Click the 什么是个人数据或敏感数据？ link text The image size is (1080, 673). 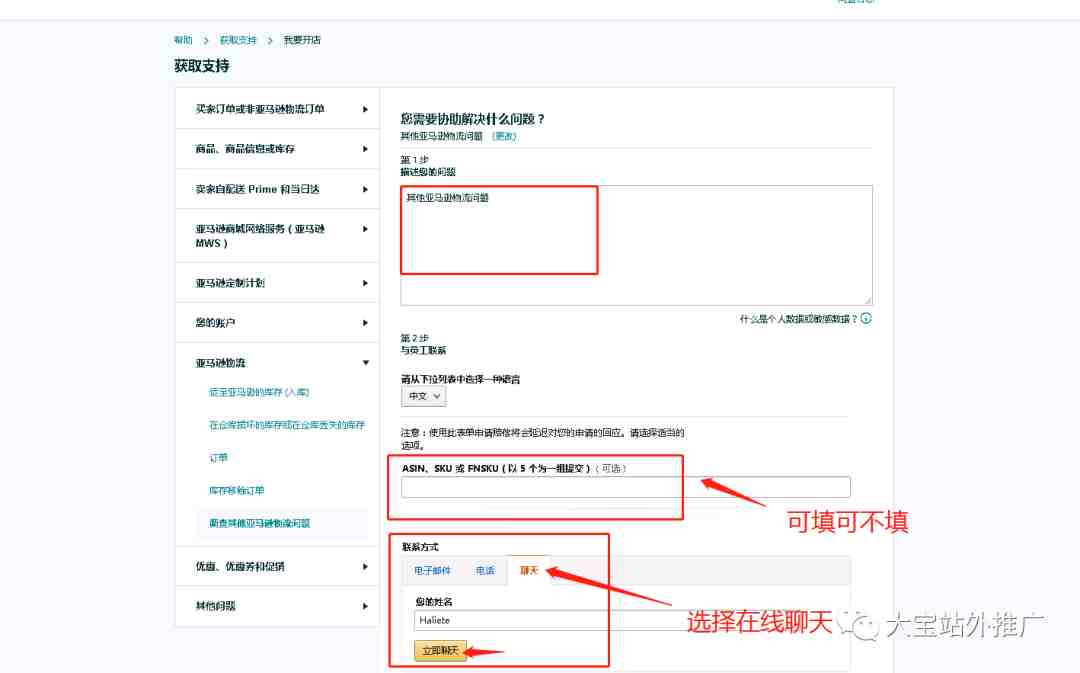click(x=798, y=319)
